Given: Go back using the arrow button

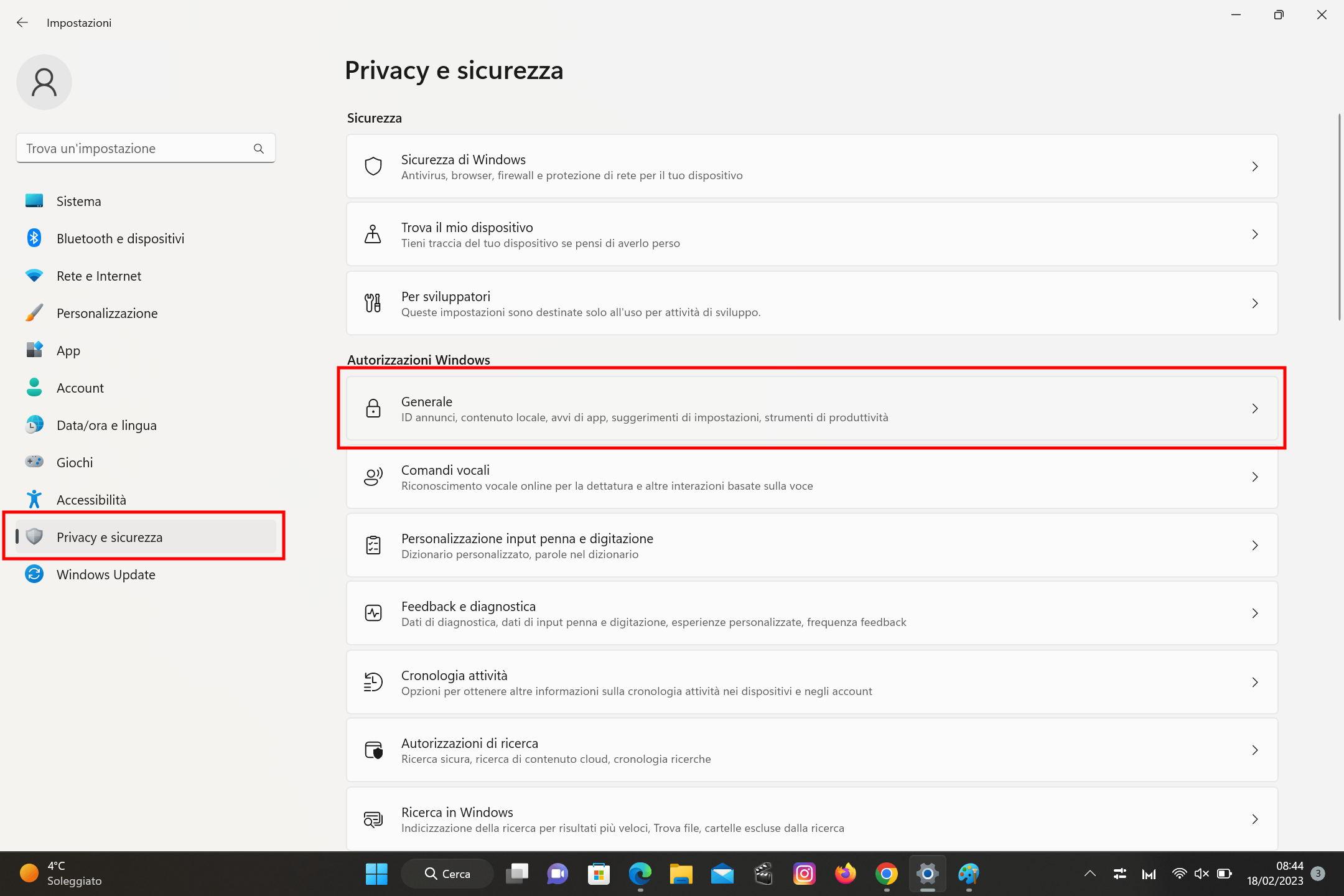Looking at the screenshot, I should click(22, 22).
